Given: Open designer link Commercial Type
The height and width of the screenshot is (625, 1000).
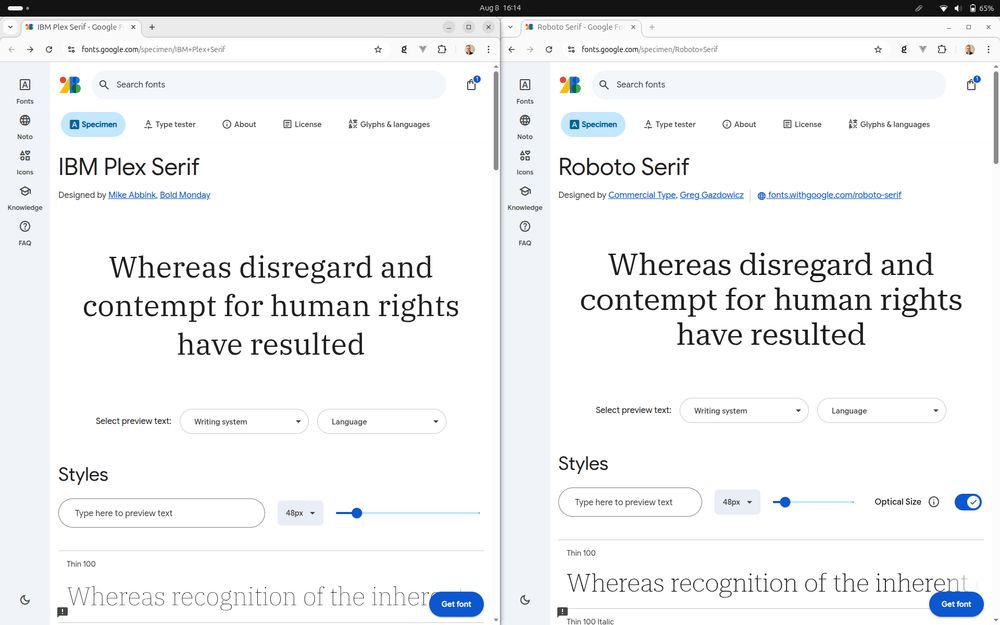Looking at the screenshot, I should pyautogui.click(x=642, y=195).
